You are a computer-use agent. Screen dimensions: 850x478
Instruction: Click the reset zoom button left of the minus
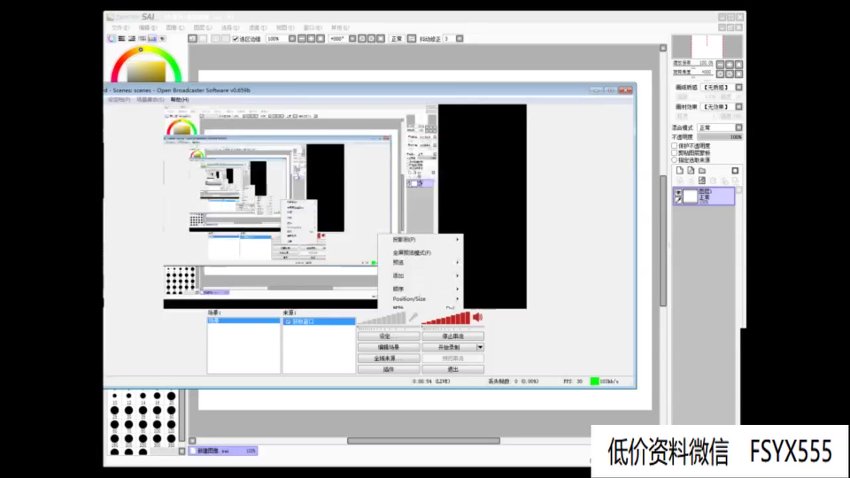(x=292, y=38)
